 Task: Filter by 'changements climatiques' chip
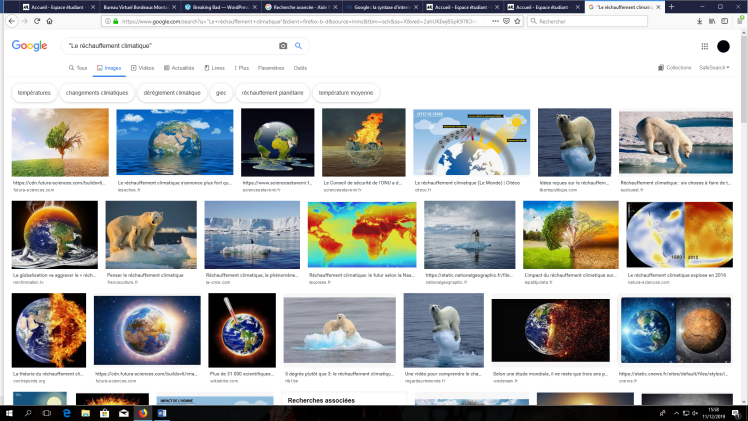pyautogui.click(x=97, y=92)
